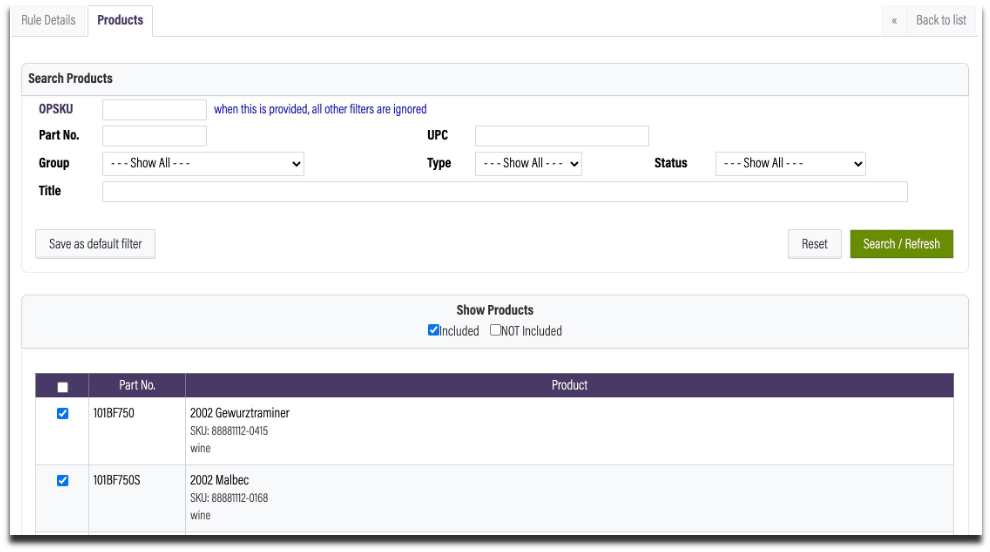Uncheck the Included checkbox
This screenshot has width=990, height=552.
[433, 330]
